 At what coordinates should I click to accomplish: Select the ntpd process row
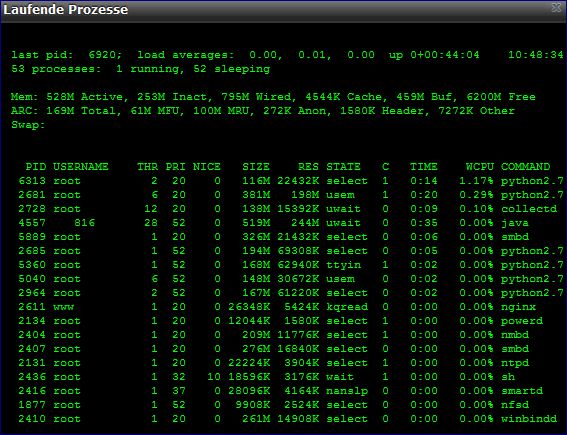click(288, 363)
